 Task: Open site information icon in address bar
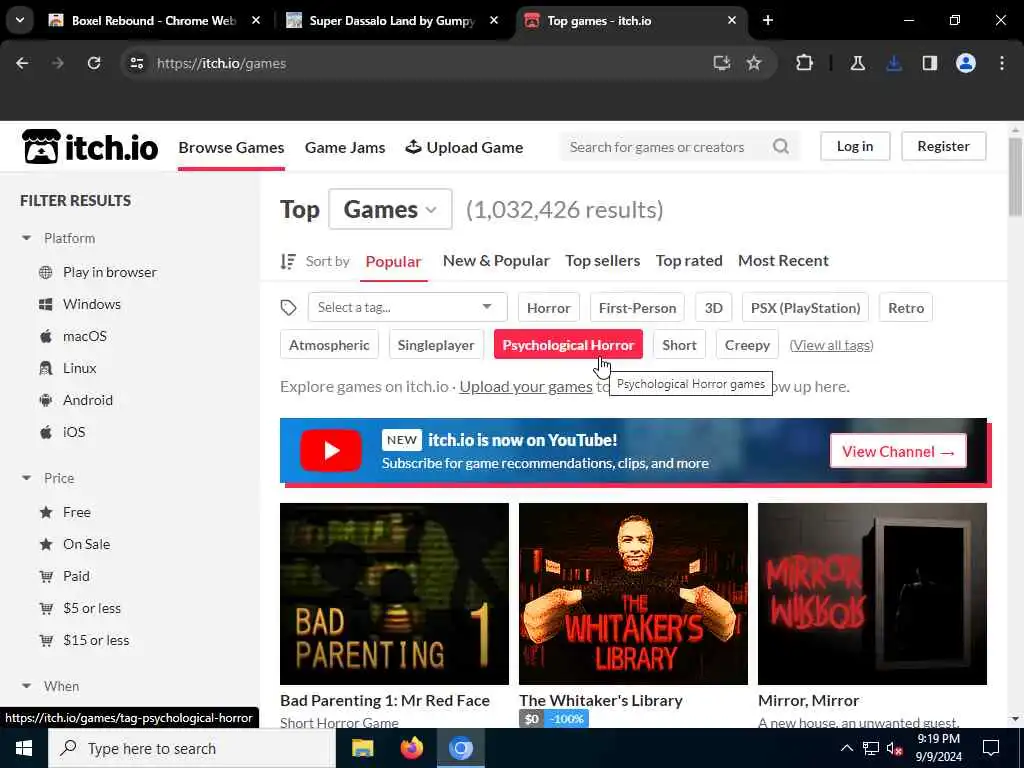pyautogui.click(x=136, y=63)
